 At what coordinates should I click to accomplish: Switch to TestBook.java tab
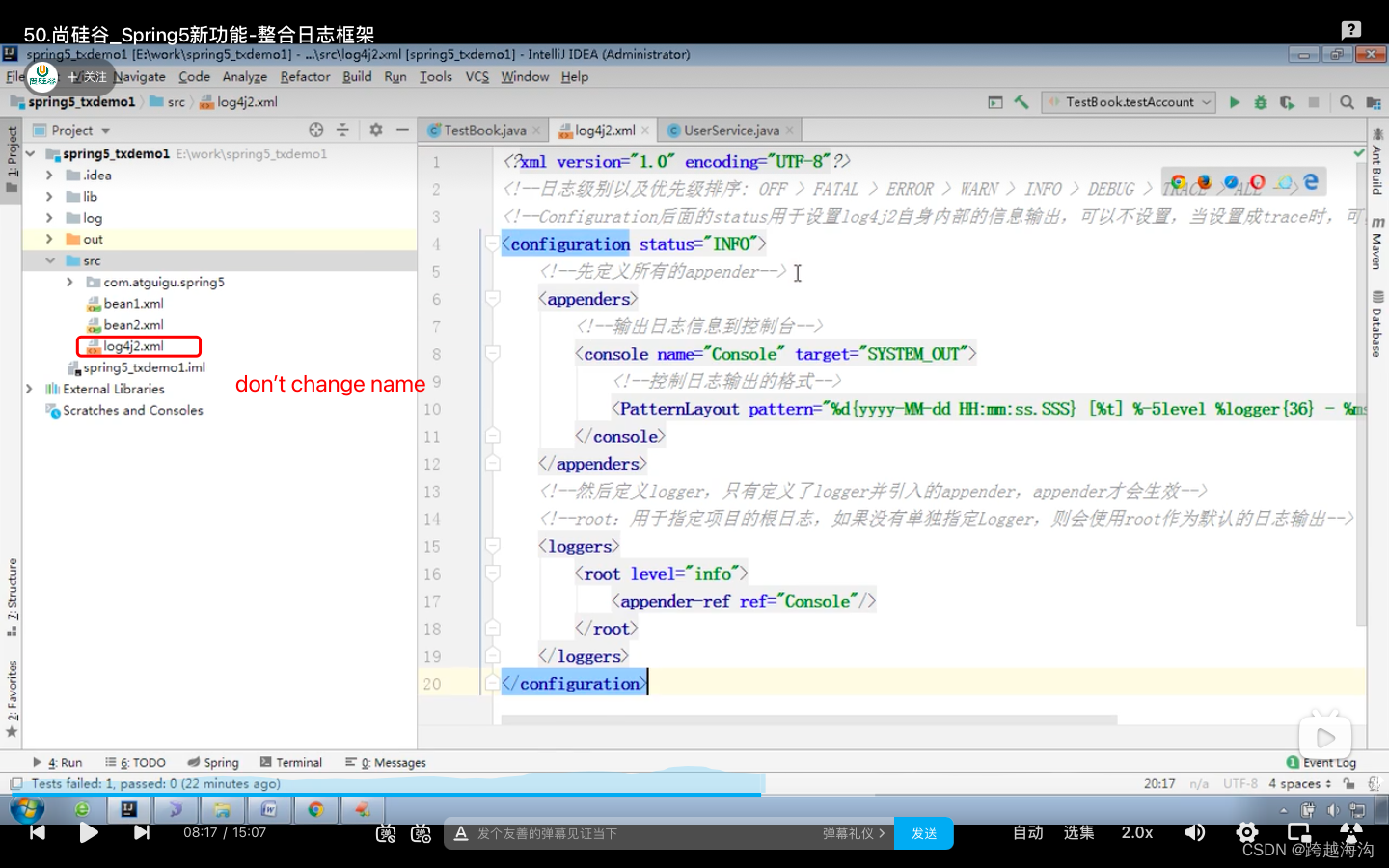[484, 130]
